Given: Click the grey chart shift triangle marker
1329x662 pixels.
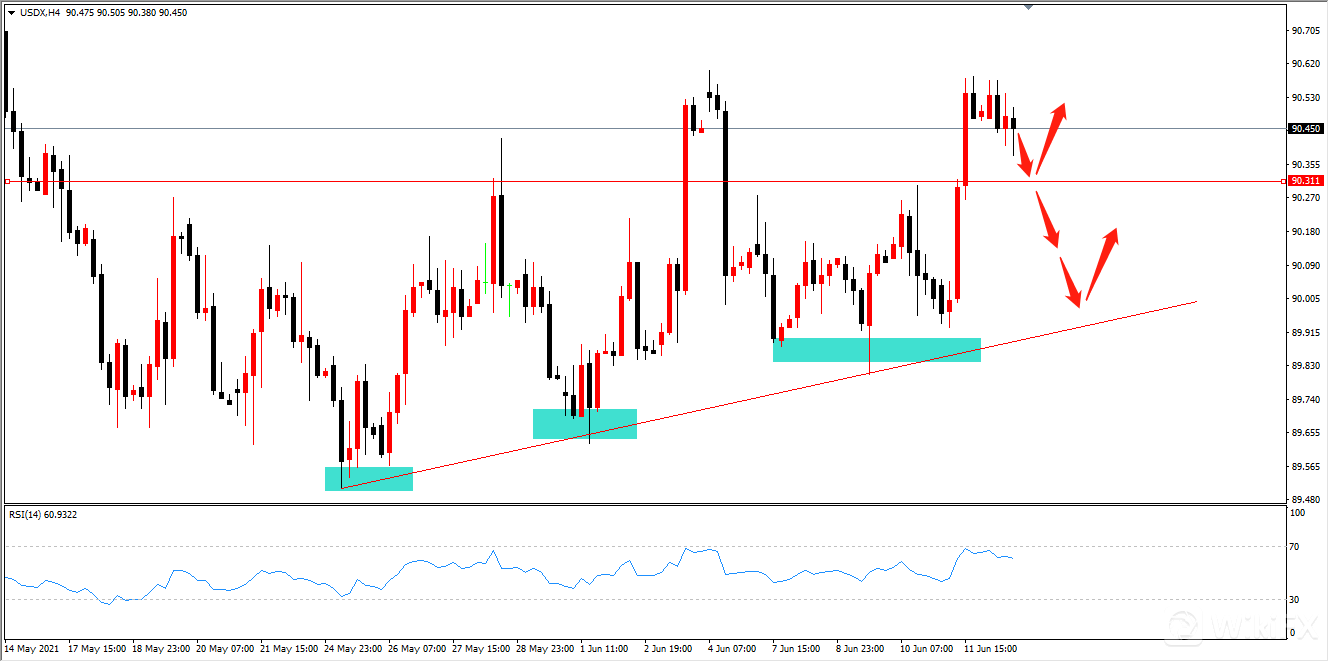Looking at the screenshot, I should coord(1029,7).
